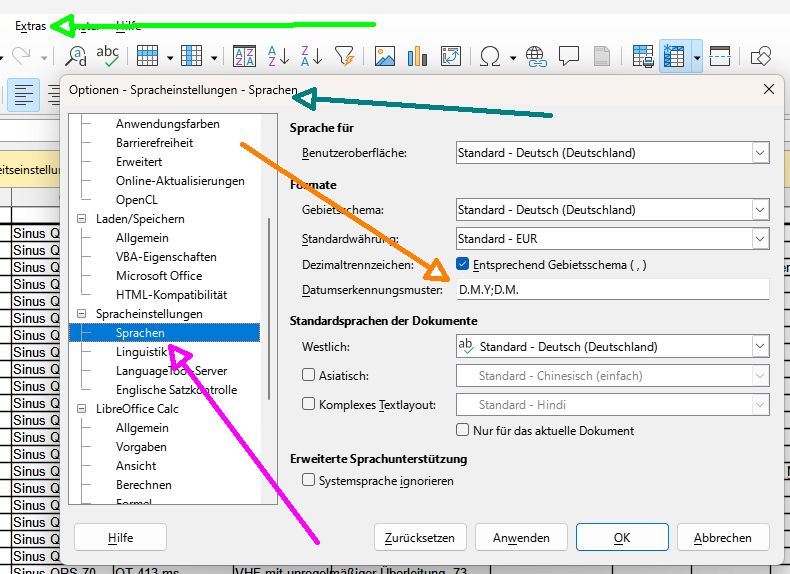Viewport: 790px width, 574px height.
Task: Click the Zurücksetzen button
Action: tap(420, 537)
